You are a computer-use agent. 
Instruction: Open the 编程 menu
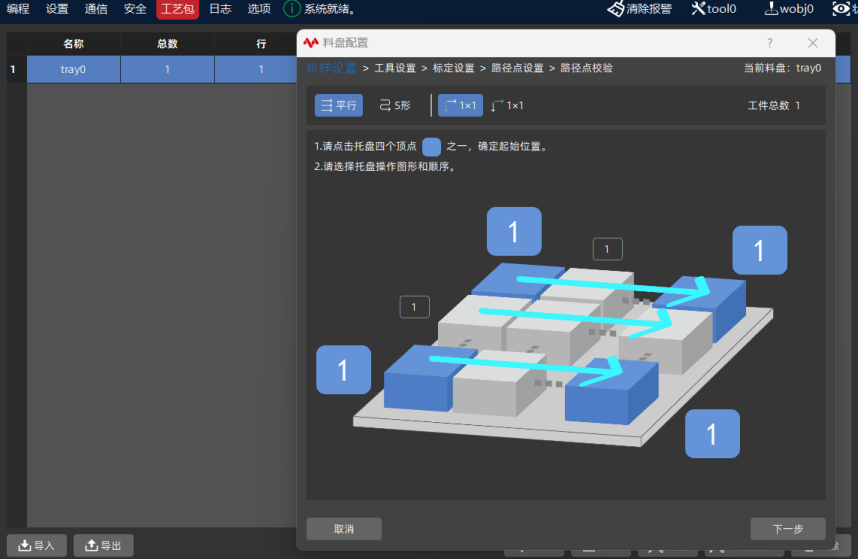18,9
